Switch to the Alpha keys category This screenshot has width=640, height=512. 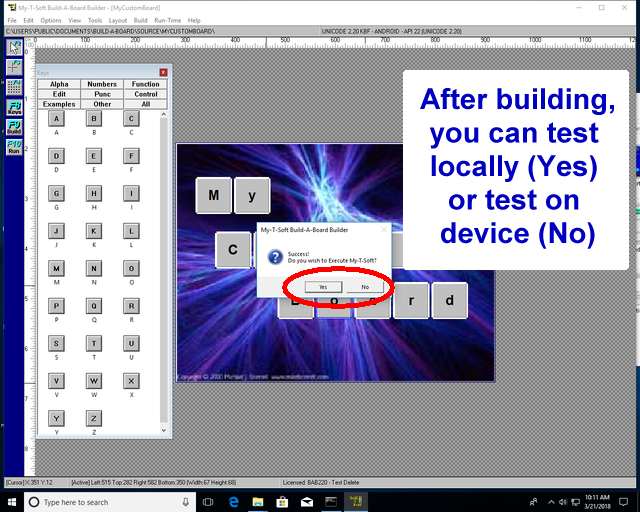point(59,85)
